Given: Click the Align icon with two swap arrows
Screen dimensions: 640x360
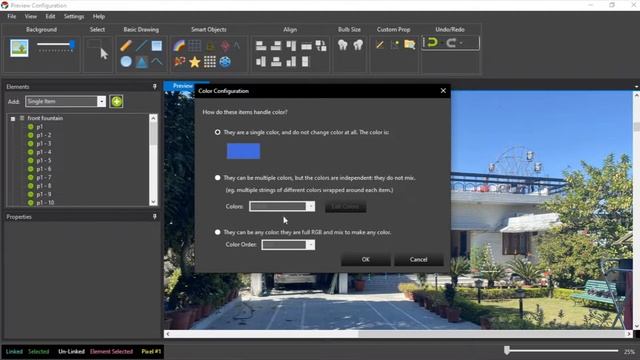Looking at the screenshot, I should [x=321, y=46].
